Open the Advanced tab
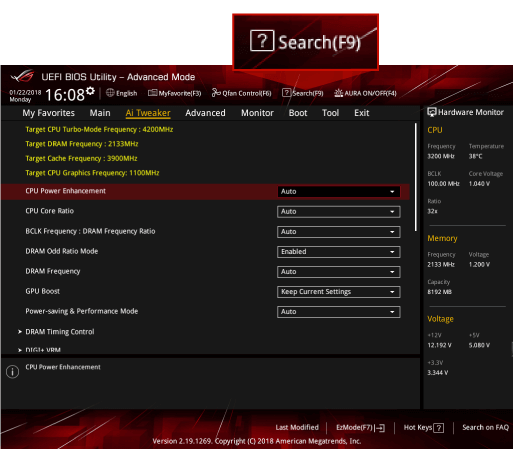The image size is (513, 449). [x=205, y=113]
